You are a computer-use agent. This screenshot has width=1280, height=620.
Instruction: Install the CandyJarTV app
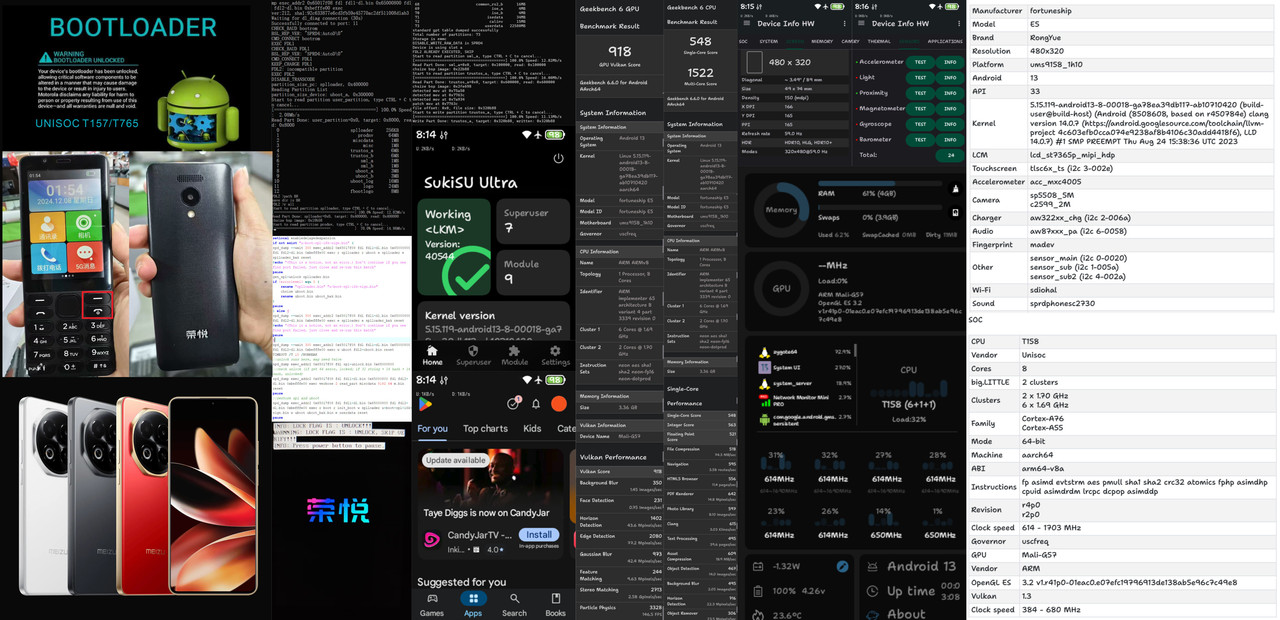point(539,535)
